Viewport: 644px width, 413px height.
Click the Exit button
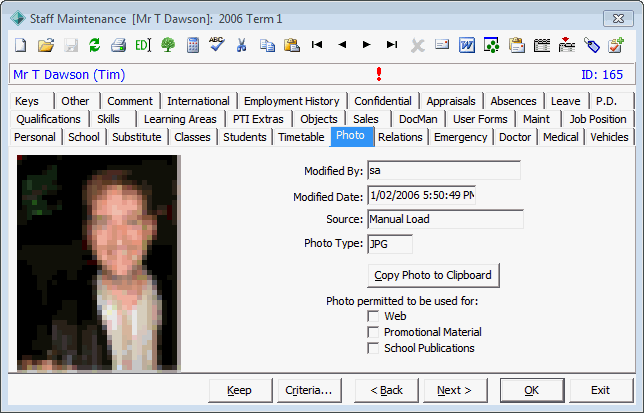coord(601,390)
